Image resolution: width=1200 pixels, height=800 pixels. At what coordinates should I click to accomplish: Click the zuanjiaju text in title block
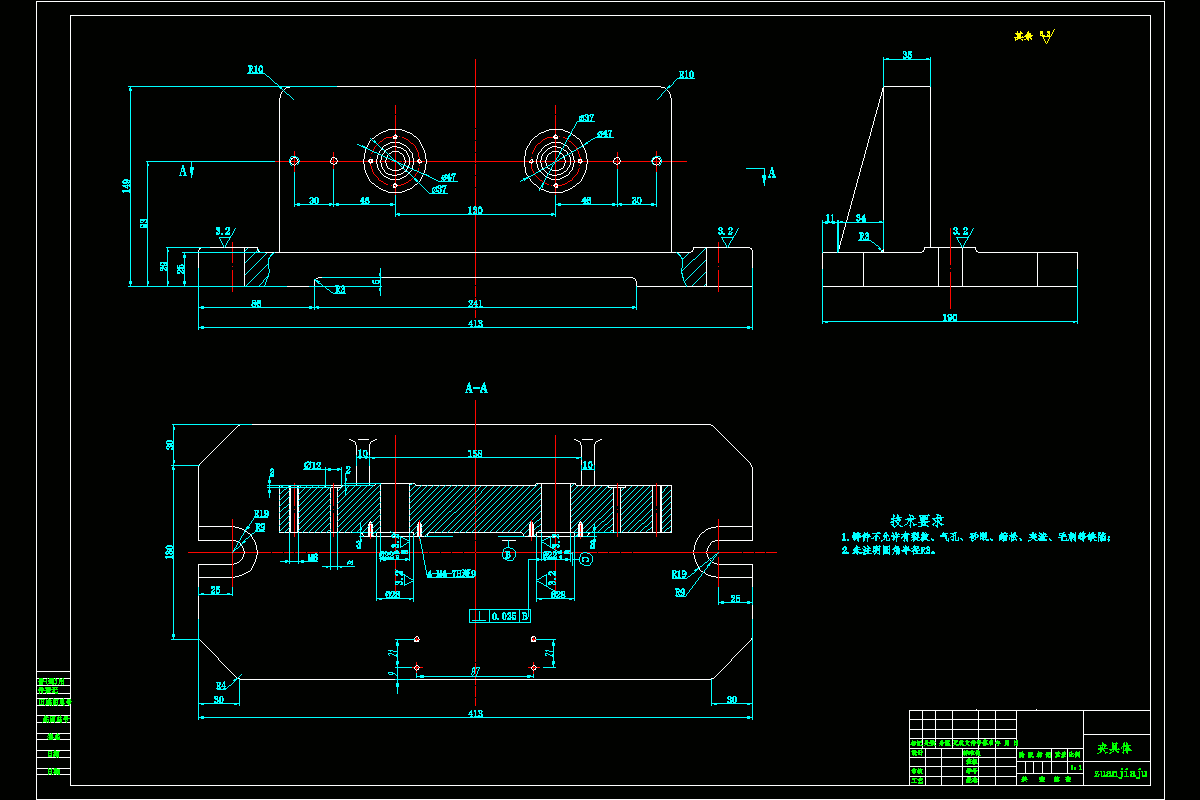1120,772
